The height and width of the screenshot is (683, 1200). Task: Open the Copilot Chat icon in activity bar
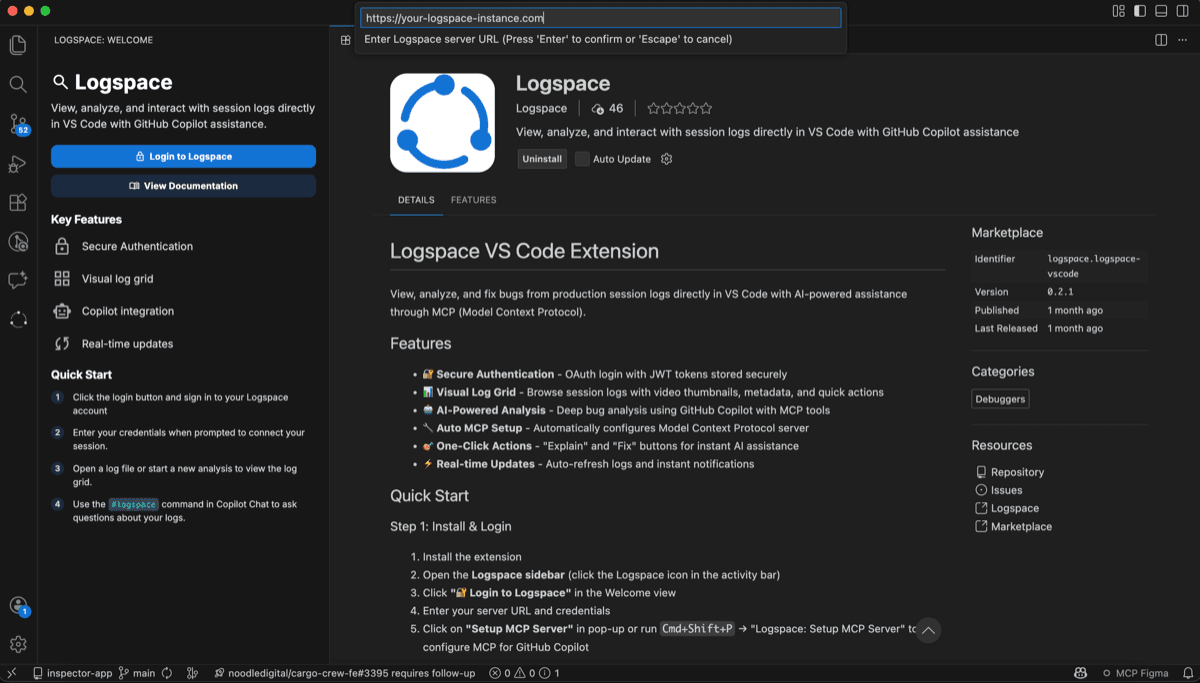pos(18,281)
